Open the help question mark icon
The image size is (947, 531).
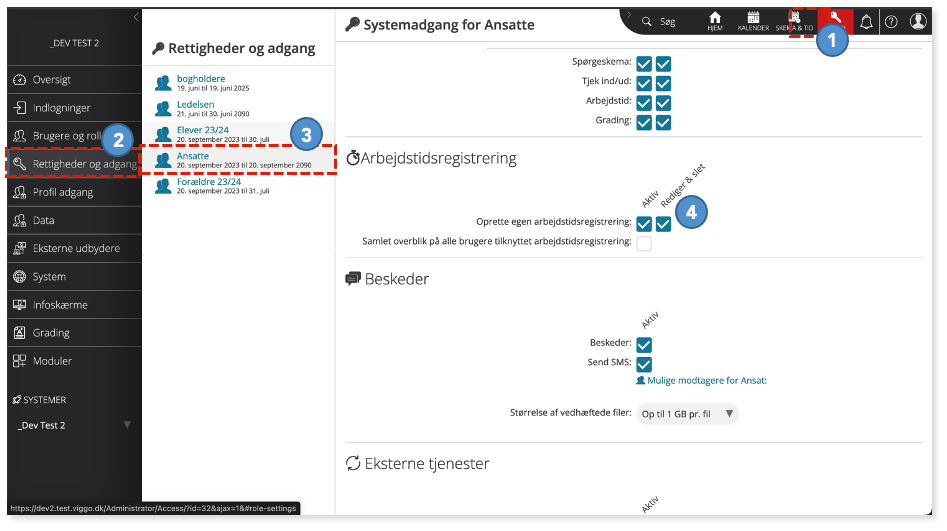click(x=891, y=22)
